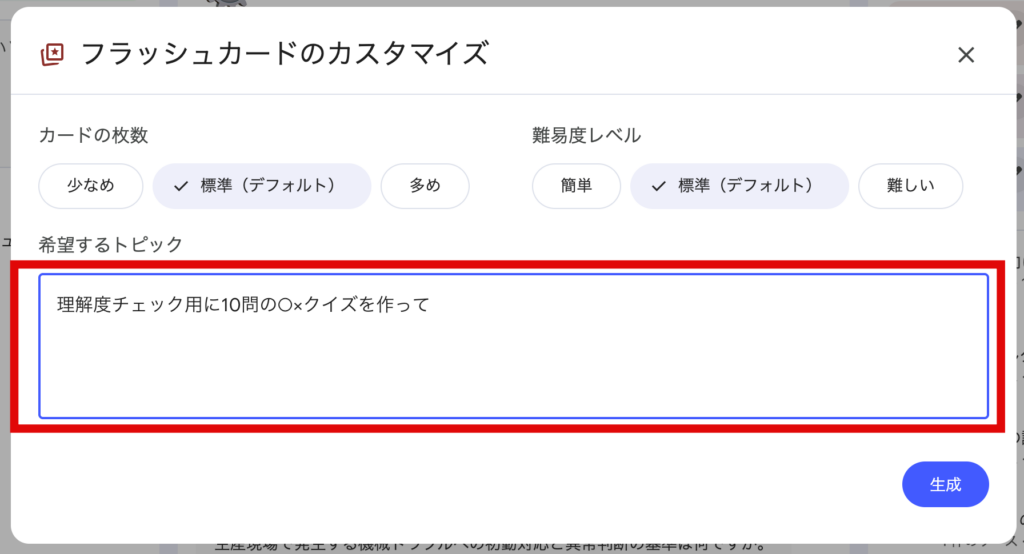Click the flashcard icon beside the dialog title
This screenshot has width=1024, height=554.
[x=52, y=54]
